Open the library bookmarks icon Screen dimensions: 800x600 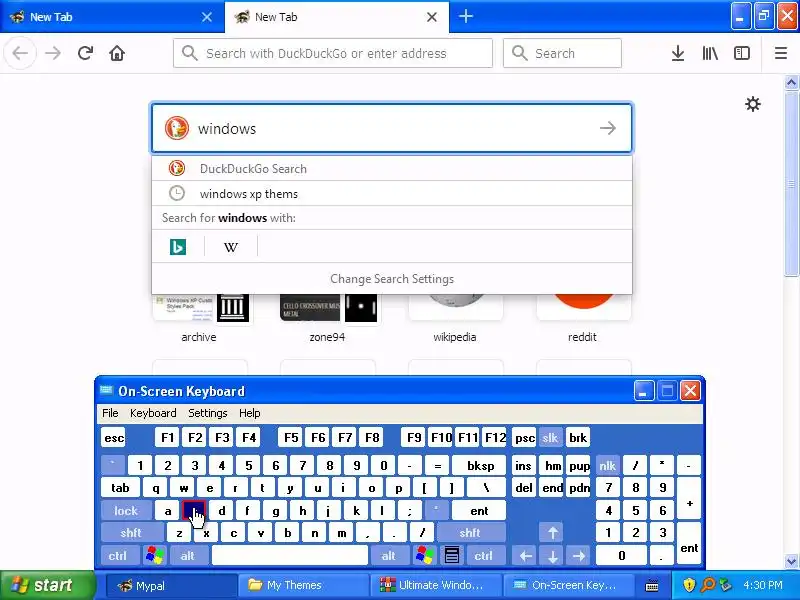click(710, 53)
